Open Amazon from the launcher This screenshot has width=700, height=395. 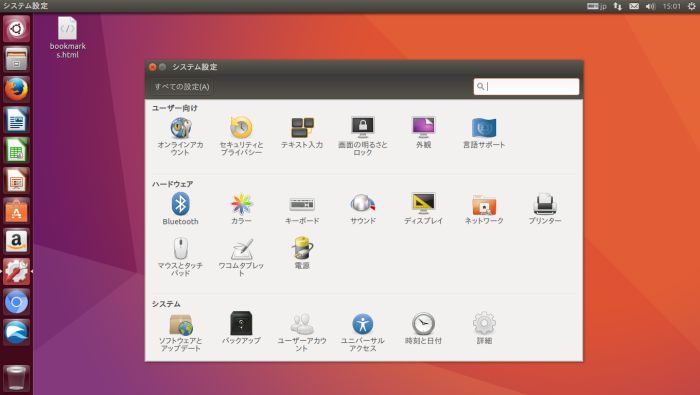point(17,241)
